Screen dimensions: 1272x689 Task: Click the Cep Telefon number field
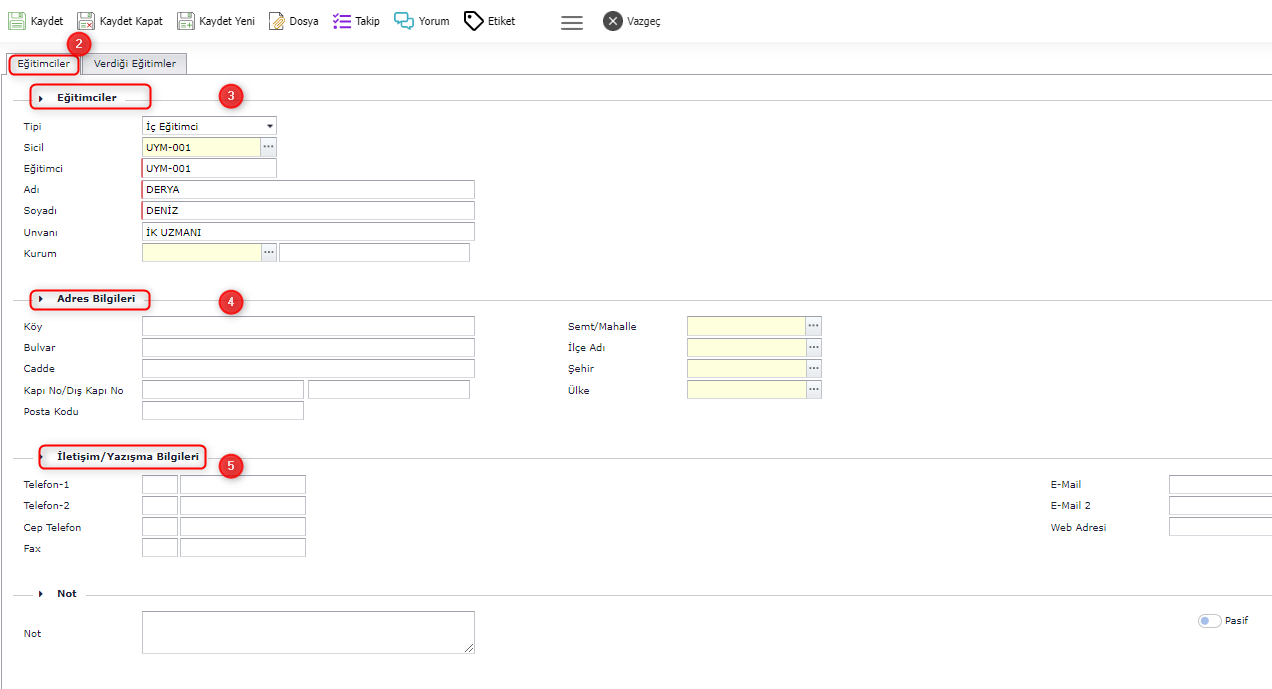tap(243, 526)
